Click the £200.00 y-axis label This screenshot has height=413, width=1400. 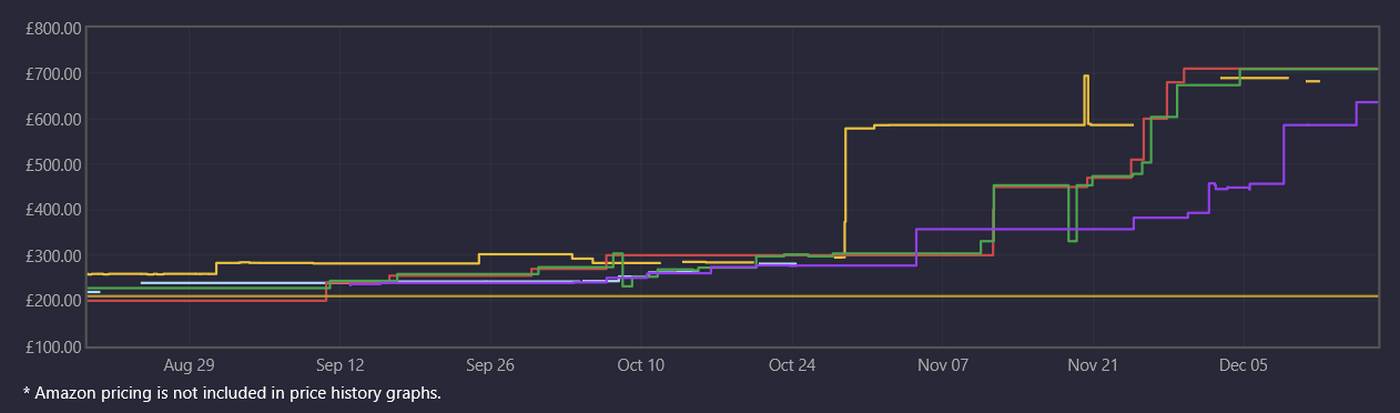(53, 301)
